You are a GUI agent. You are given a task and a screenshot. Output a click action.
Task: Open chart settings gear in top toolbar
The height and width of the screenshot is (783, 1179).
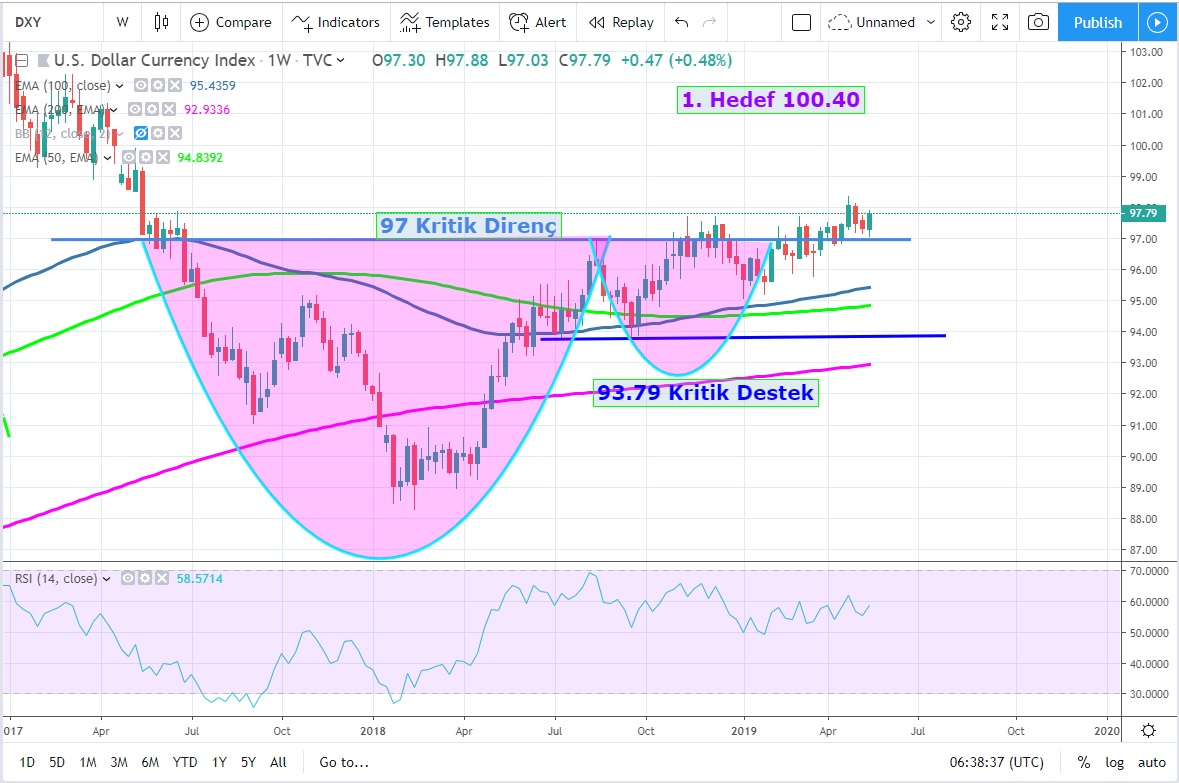960,23
